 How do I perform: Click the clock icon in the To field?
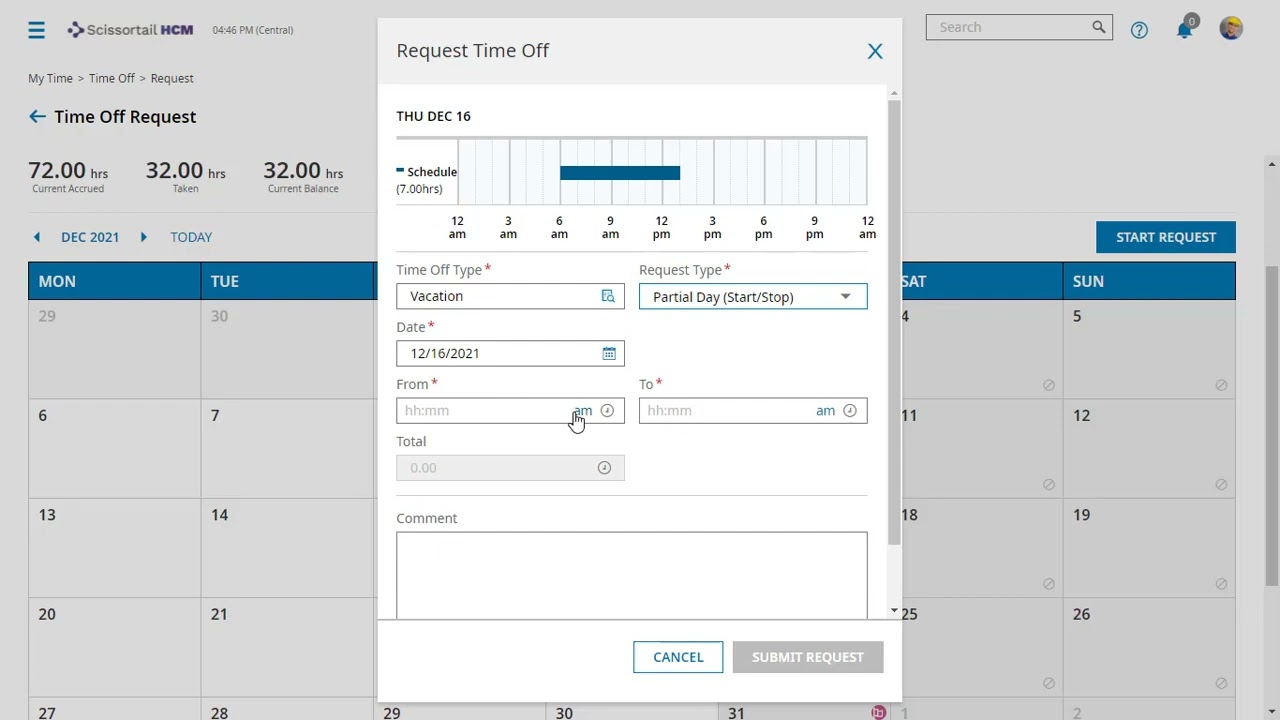click(x=849, y=410)
